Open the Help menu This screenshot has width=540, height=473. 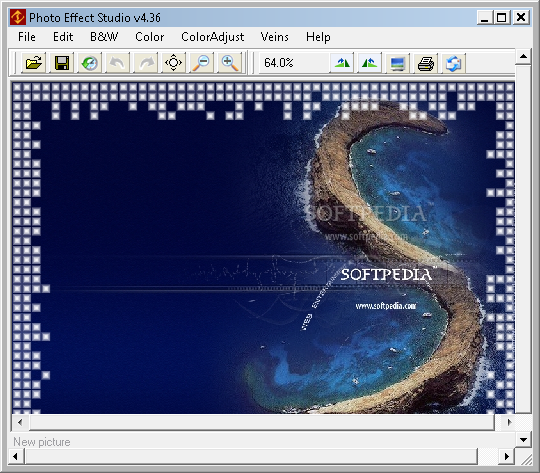click(318, 37)
